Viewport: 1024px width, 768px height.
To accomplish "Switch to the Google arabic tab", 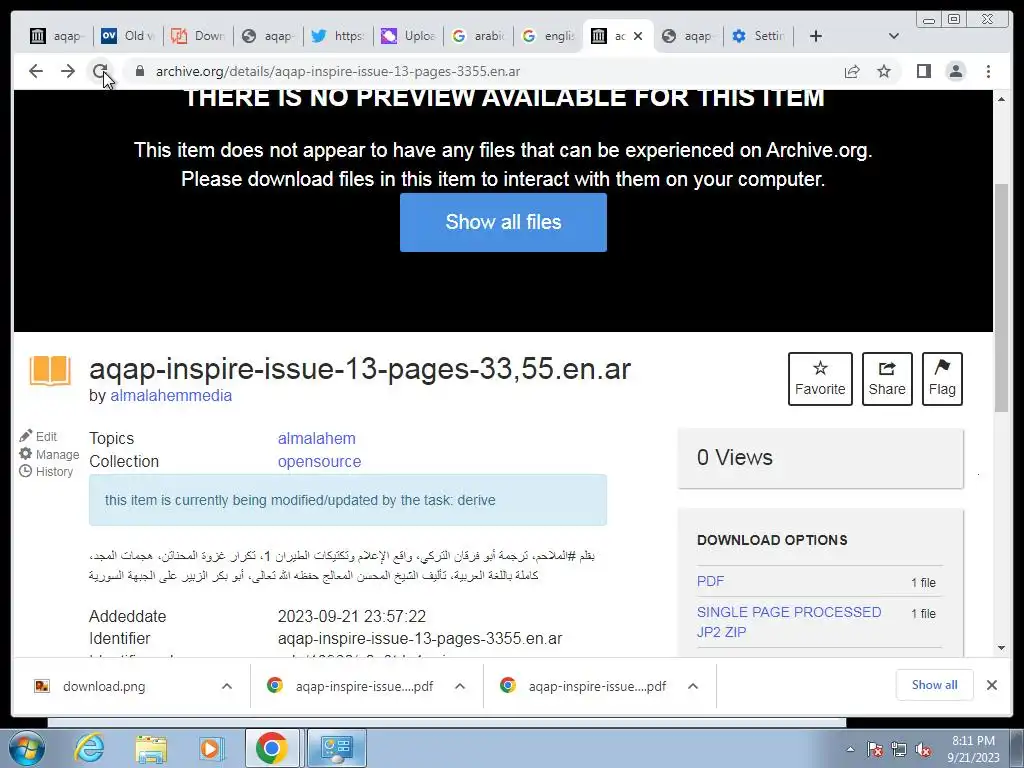I will point(479,36).
